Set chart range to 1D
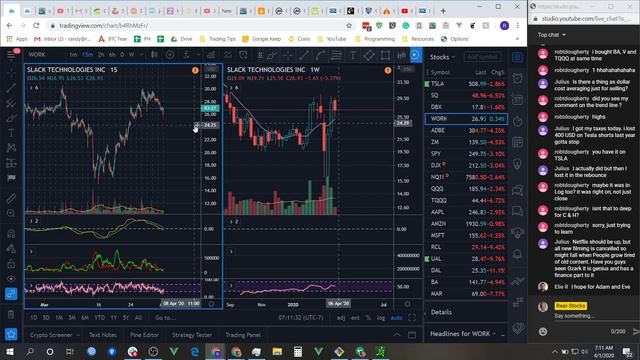 (34, 318)
